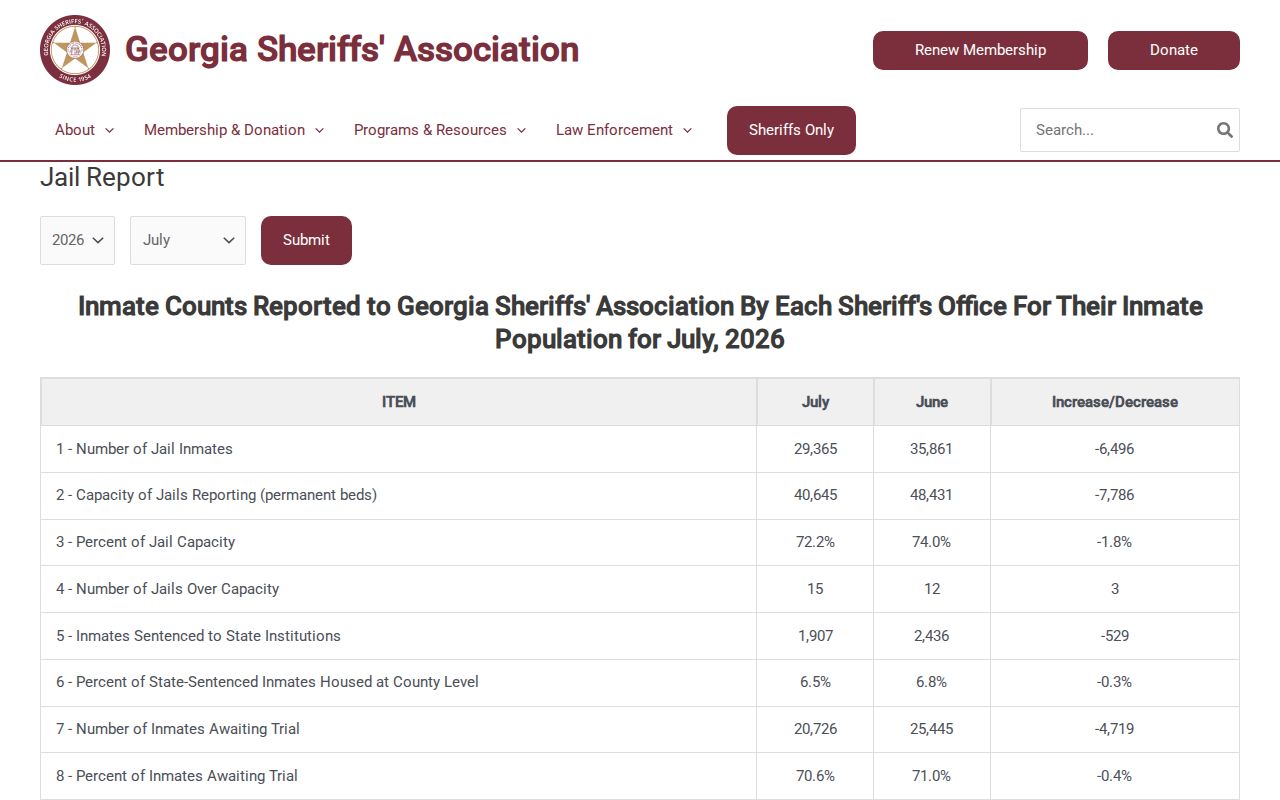This screenshot has height=800, width=1280.
Task: Select the 'Number of Jail Inmates' row label
Action: [144, 449]
